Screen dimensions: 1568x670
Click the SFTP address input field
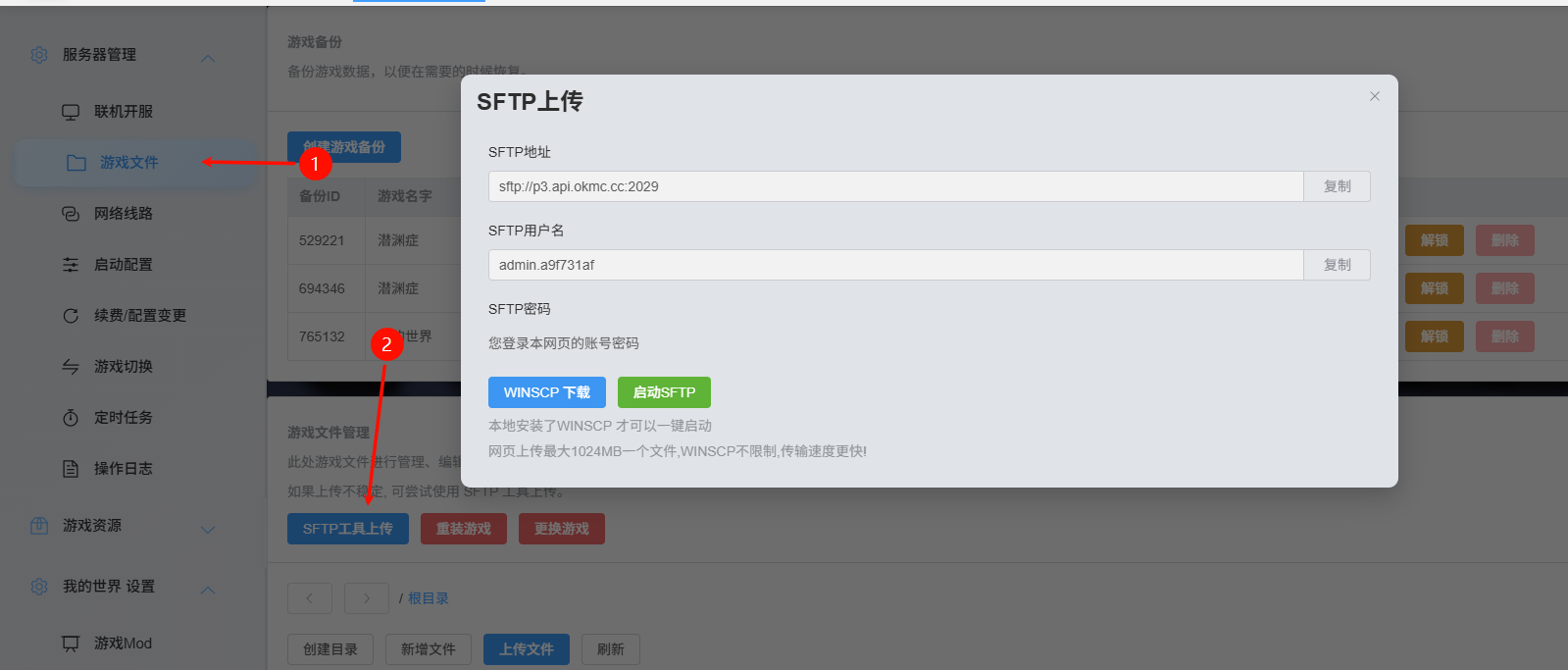click(x=894, y=186)
